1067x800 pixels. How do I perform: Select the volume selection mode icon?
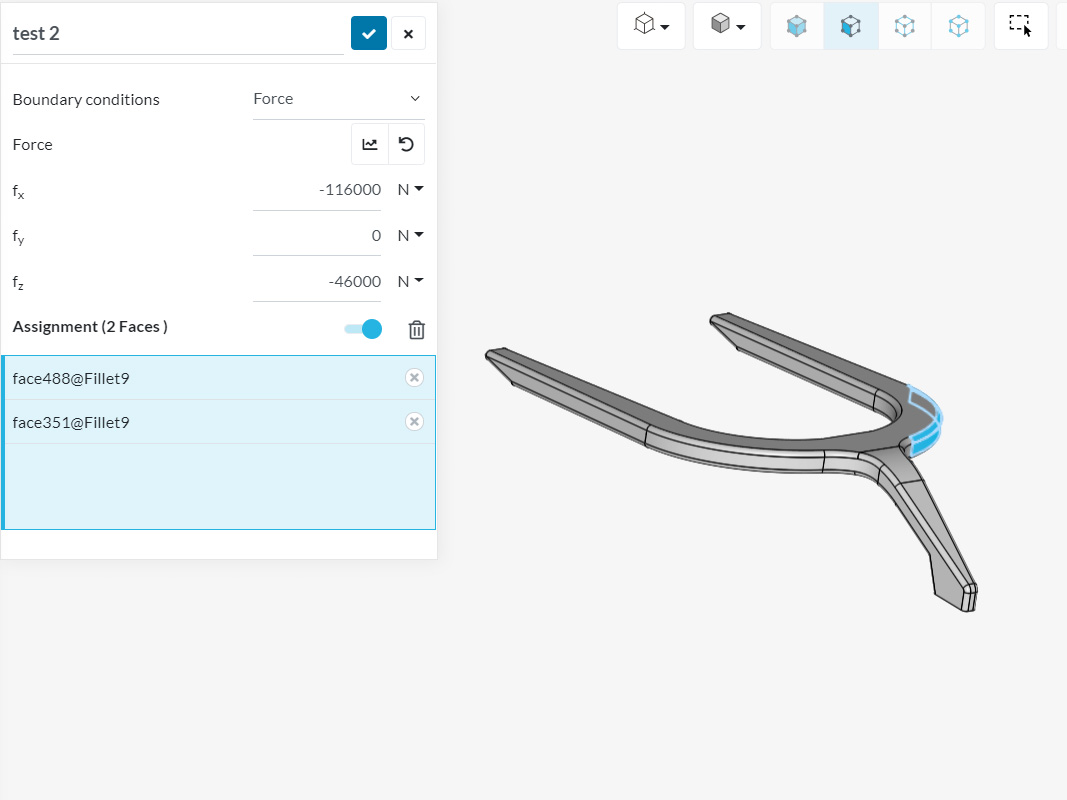(797, 26)
